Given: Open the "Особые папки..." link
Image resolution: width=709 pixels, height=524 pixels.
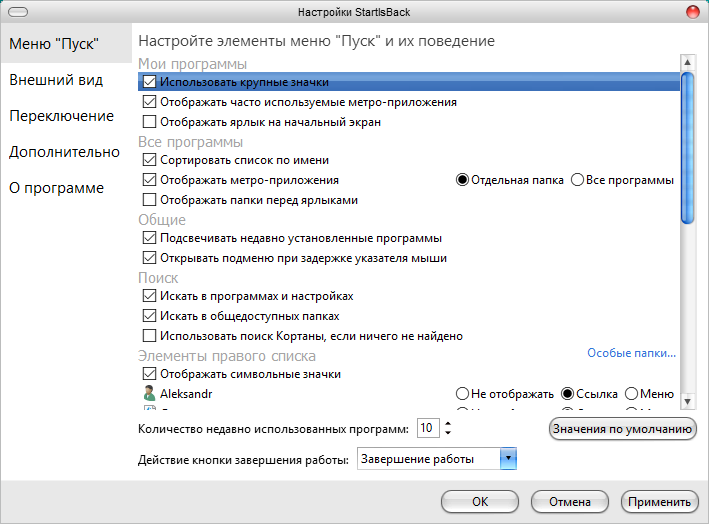Looking at the screenshot, I should point(631,353).
